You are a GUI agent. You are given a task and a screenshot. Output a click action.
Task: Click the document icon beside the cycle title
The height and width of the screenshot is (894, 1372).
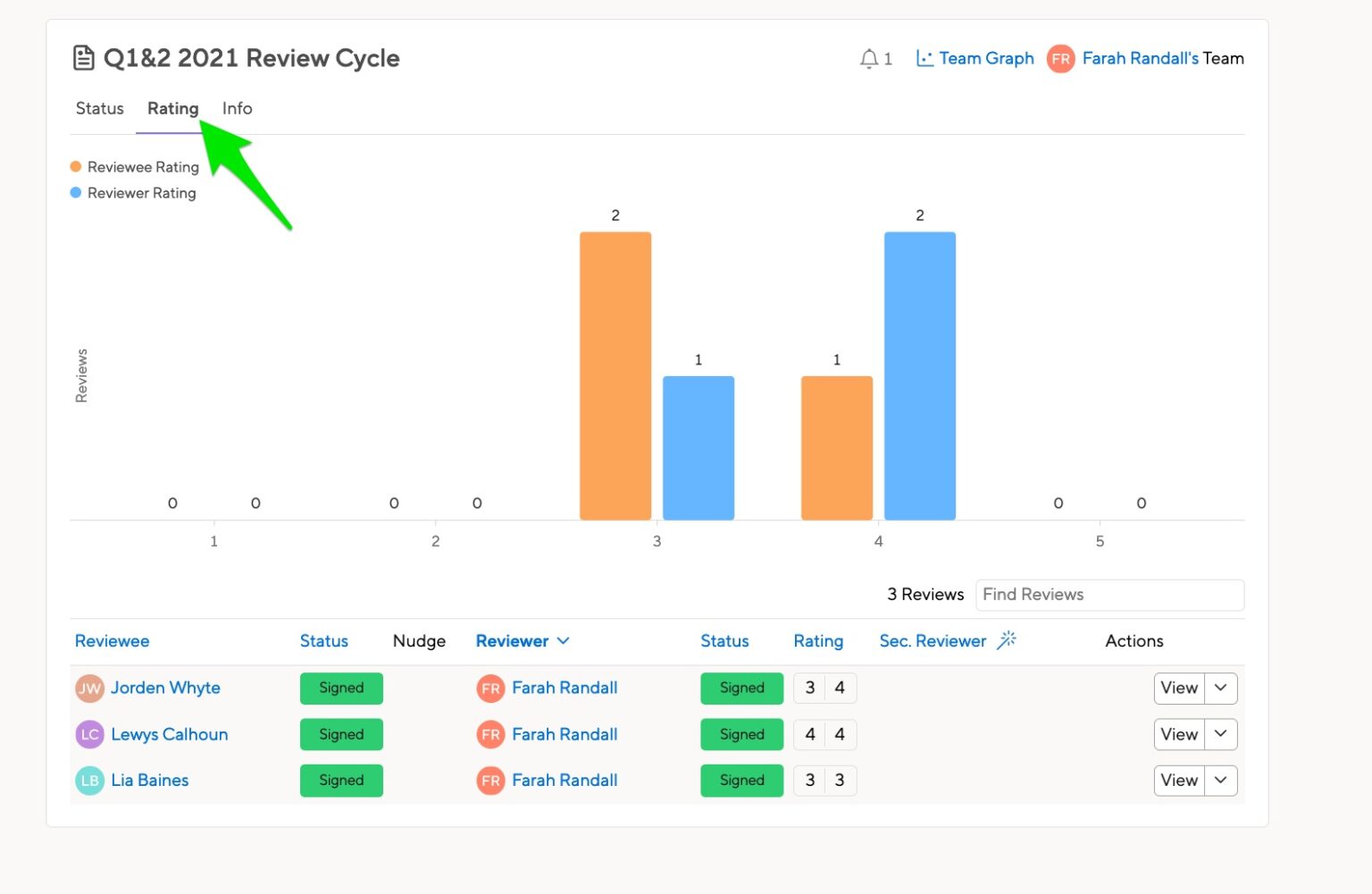[x=84, y=56]
